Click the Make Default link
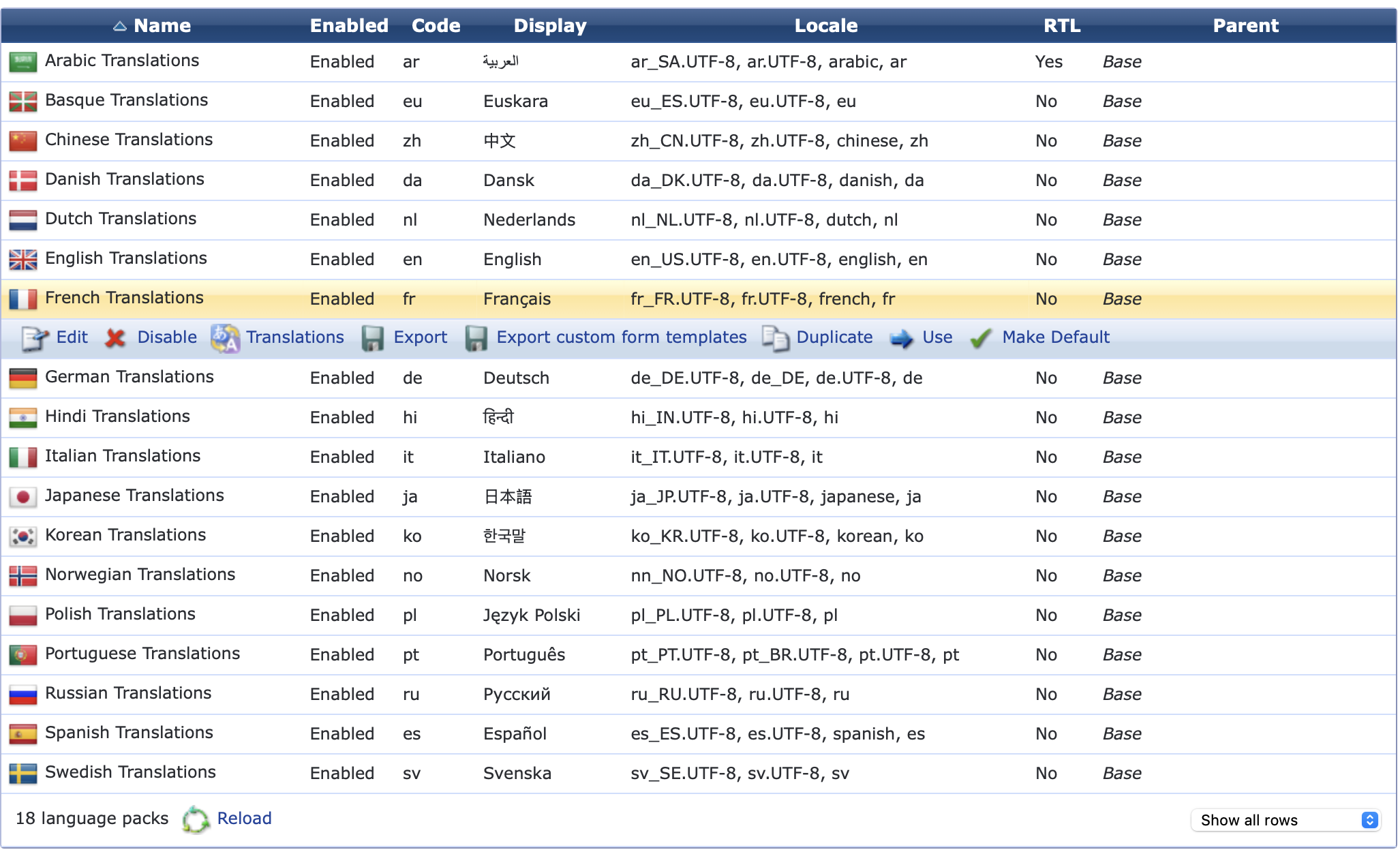The height and width of the screenshot is (852, 1400). click(1055, 337)
